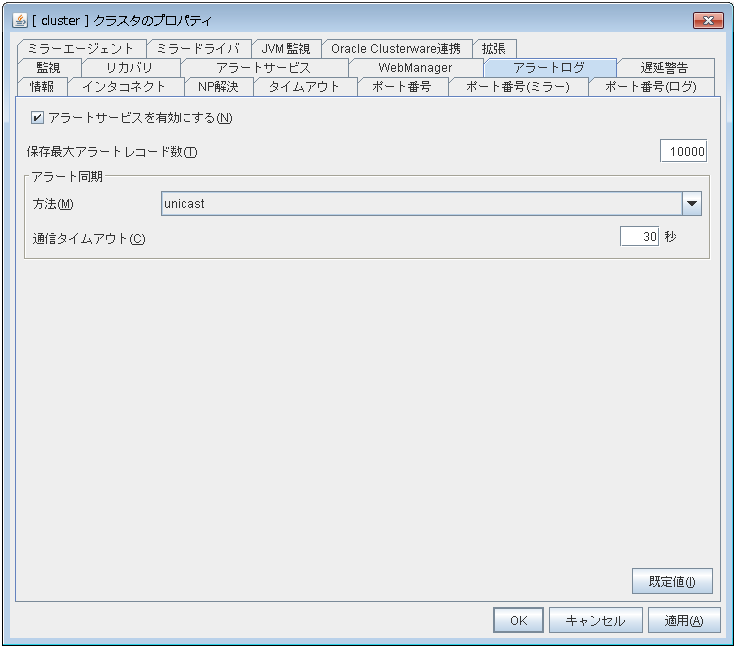Click the Java icon in title bar

19,20
